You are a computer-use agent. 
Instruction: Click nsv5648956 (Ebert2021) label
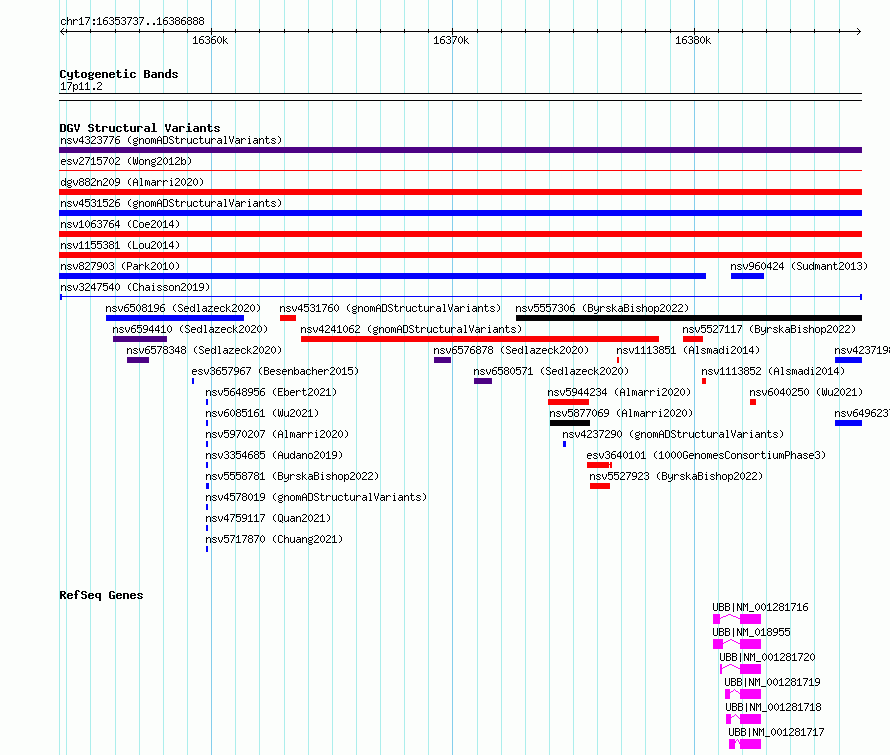(271, 392)
